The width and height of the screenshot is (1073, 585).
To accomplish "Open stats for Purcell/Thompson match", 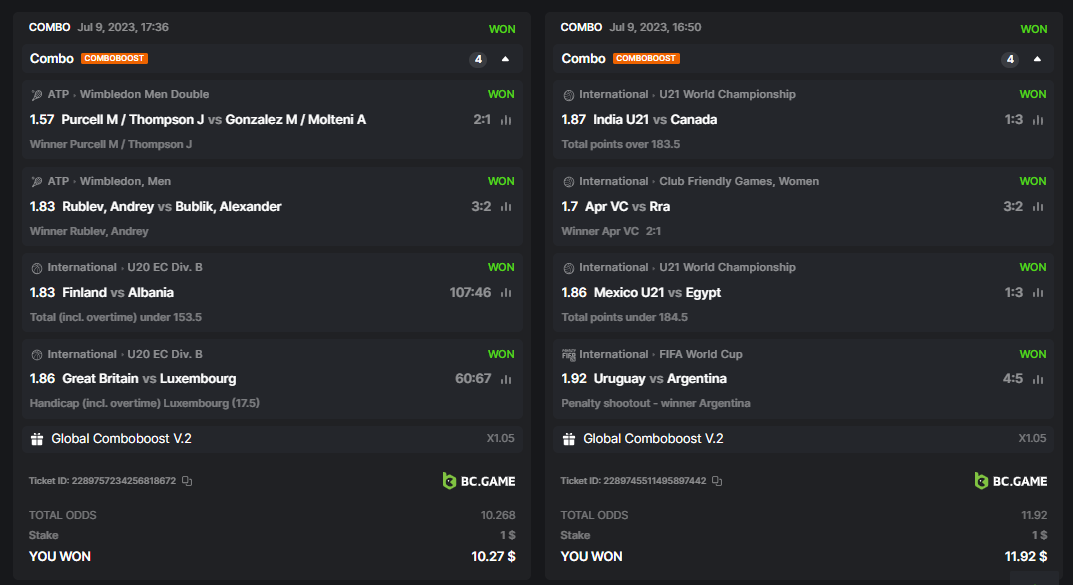I will (x=506, y=120).
